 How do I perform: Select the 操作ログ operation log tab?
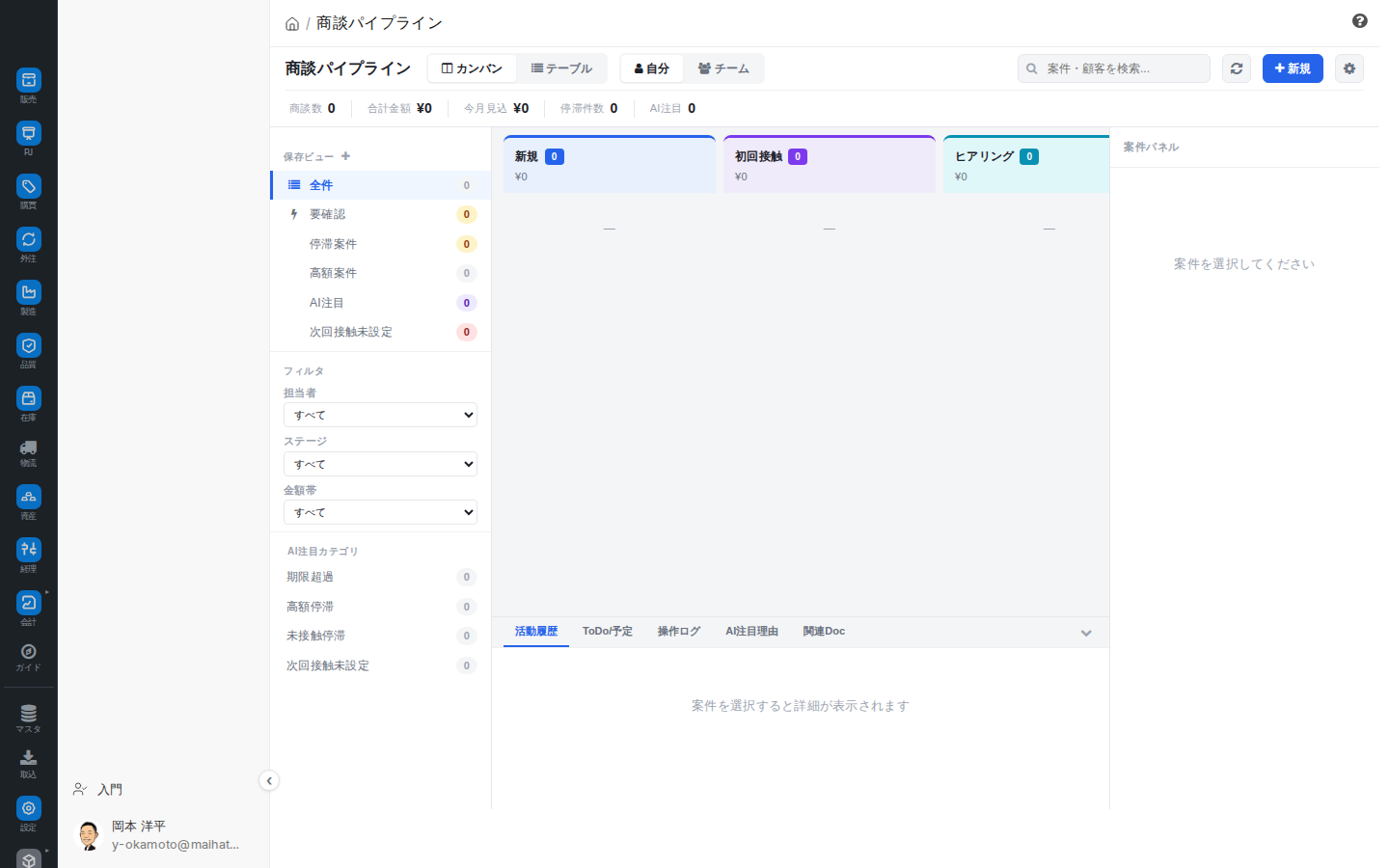point(679,632)
